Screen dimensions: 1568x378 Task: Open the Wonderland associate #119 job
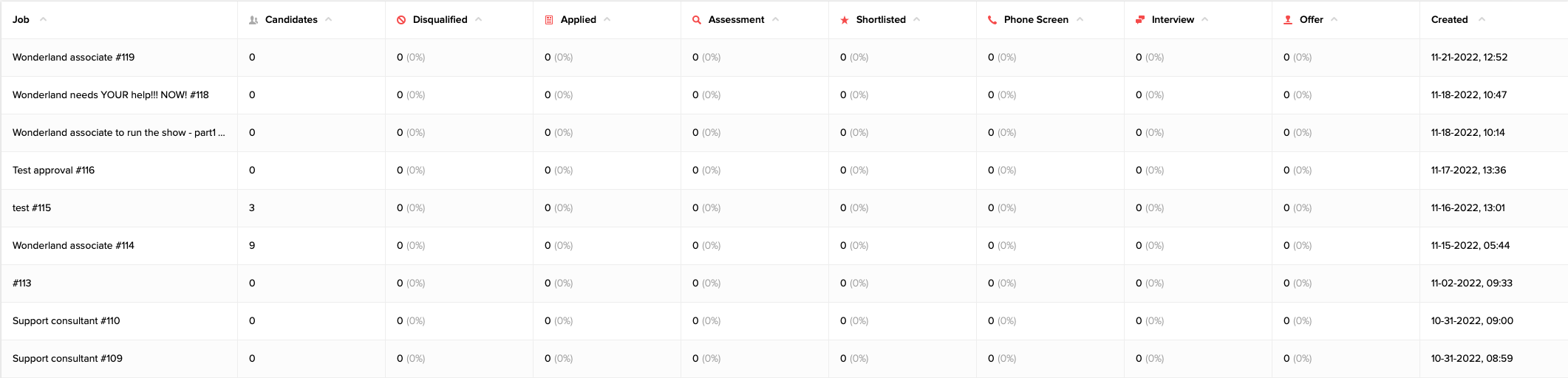tap(73, 58)
